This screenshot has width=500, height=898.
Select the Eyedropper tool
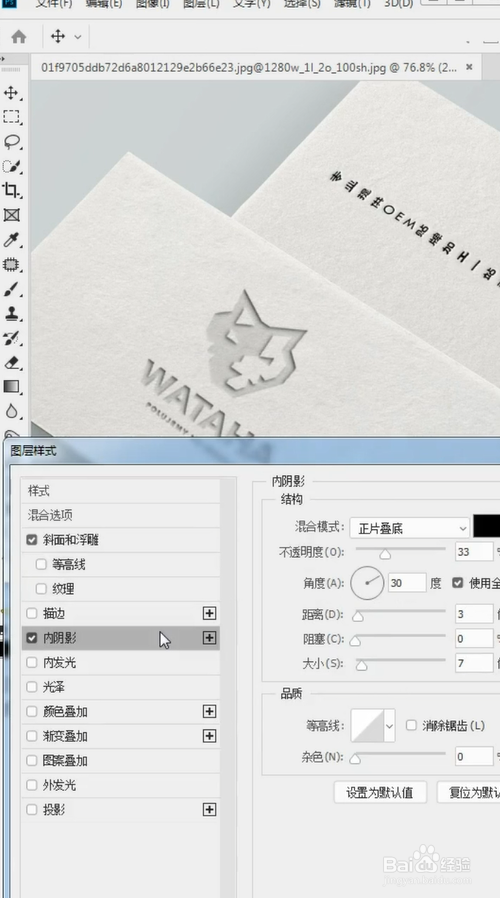click(11, 239)
